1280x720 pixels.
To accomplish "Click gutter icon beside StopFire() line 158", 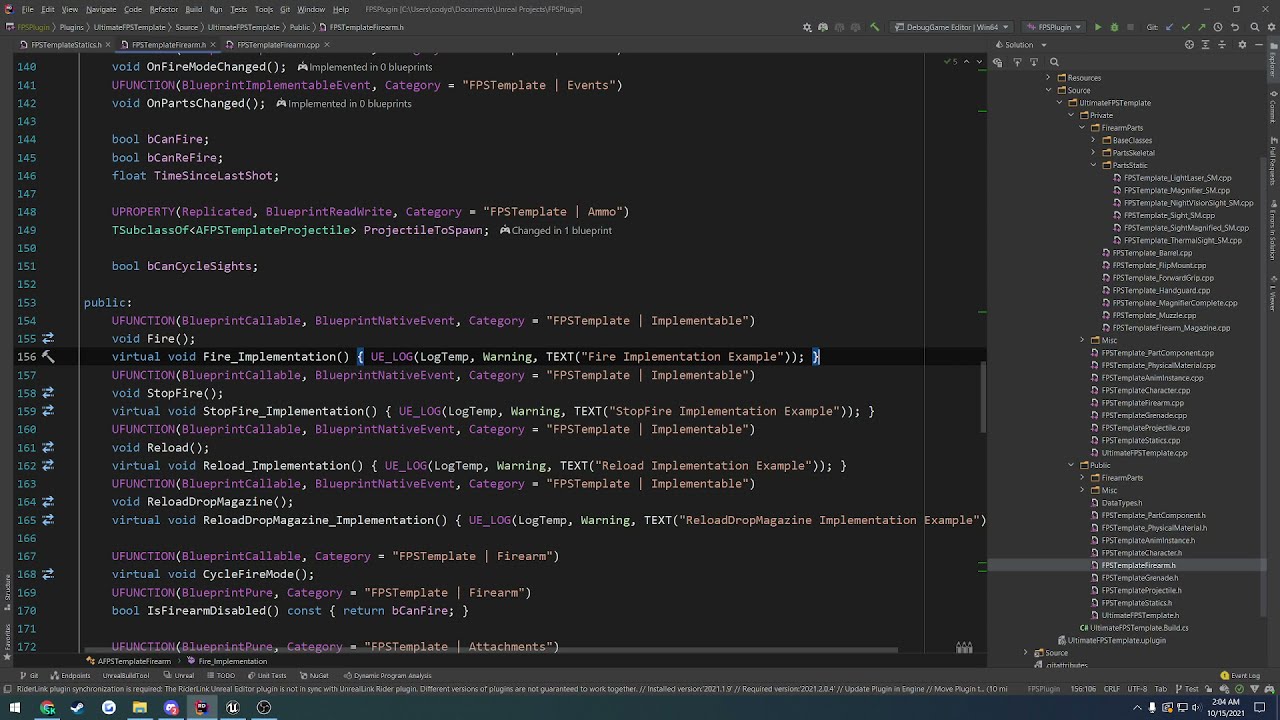I will [x=47, y=393].
